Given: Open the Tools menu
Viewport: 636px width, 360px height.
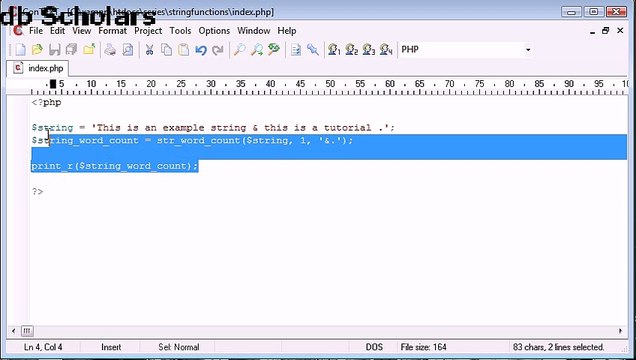Looking at the screenshot, I should click(180, 31).
